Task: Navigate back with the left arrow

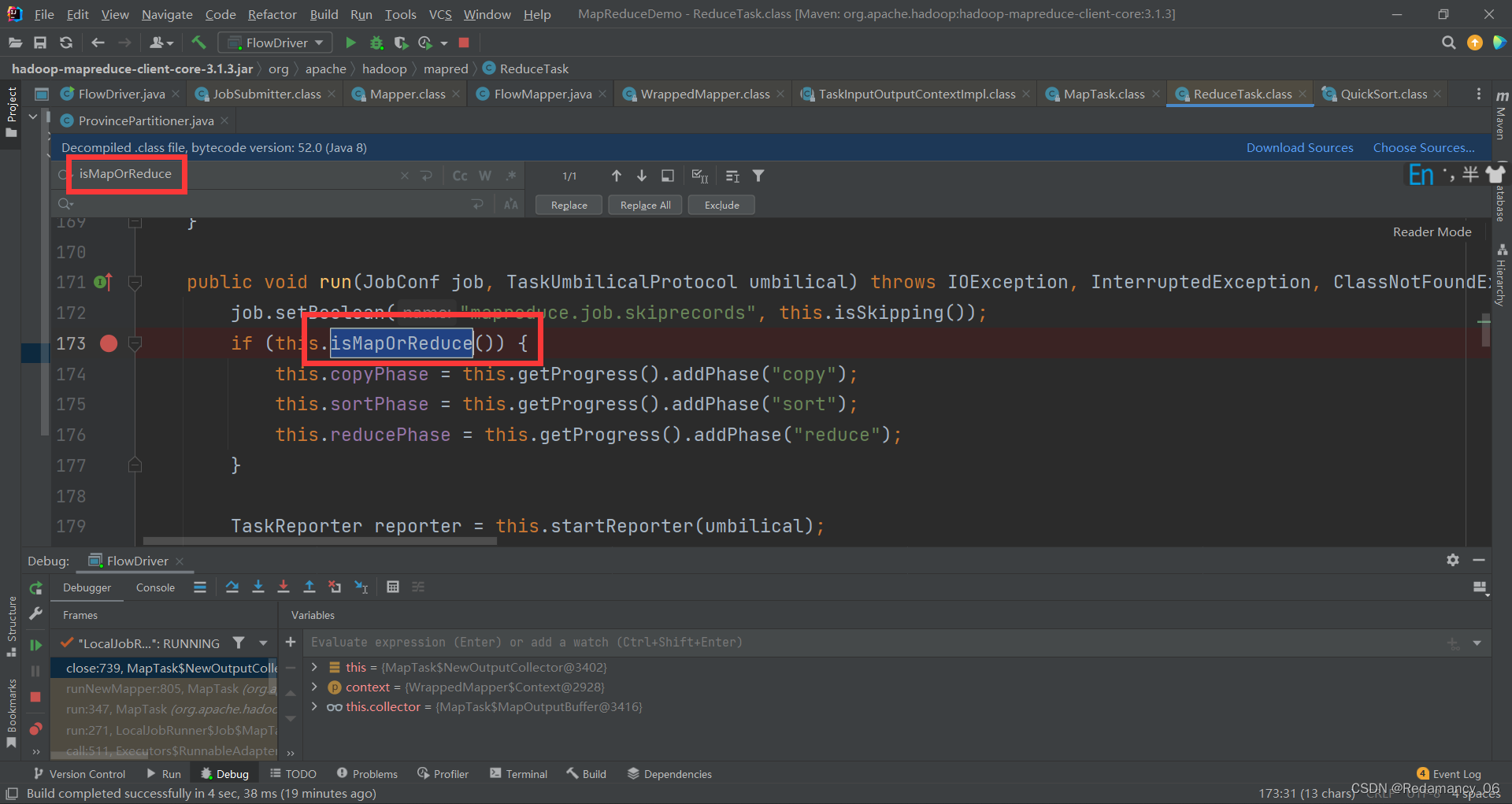Action: [x=98, y=43]
